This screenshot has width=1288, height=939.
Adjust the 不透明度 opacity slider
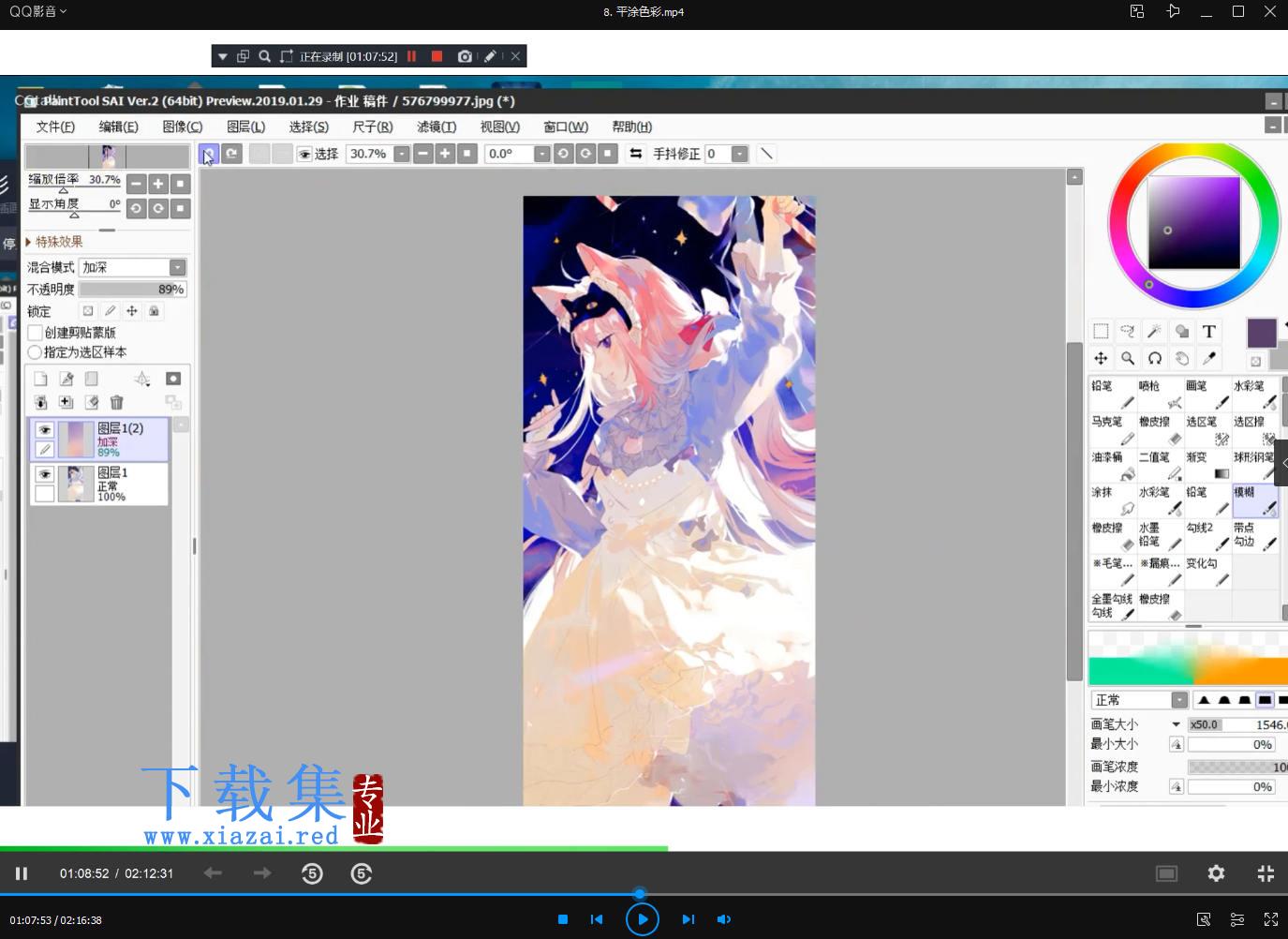pyautogui.click(x=132, y=290)
